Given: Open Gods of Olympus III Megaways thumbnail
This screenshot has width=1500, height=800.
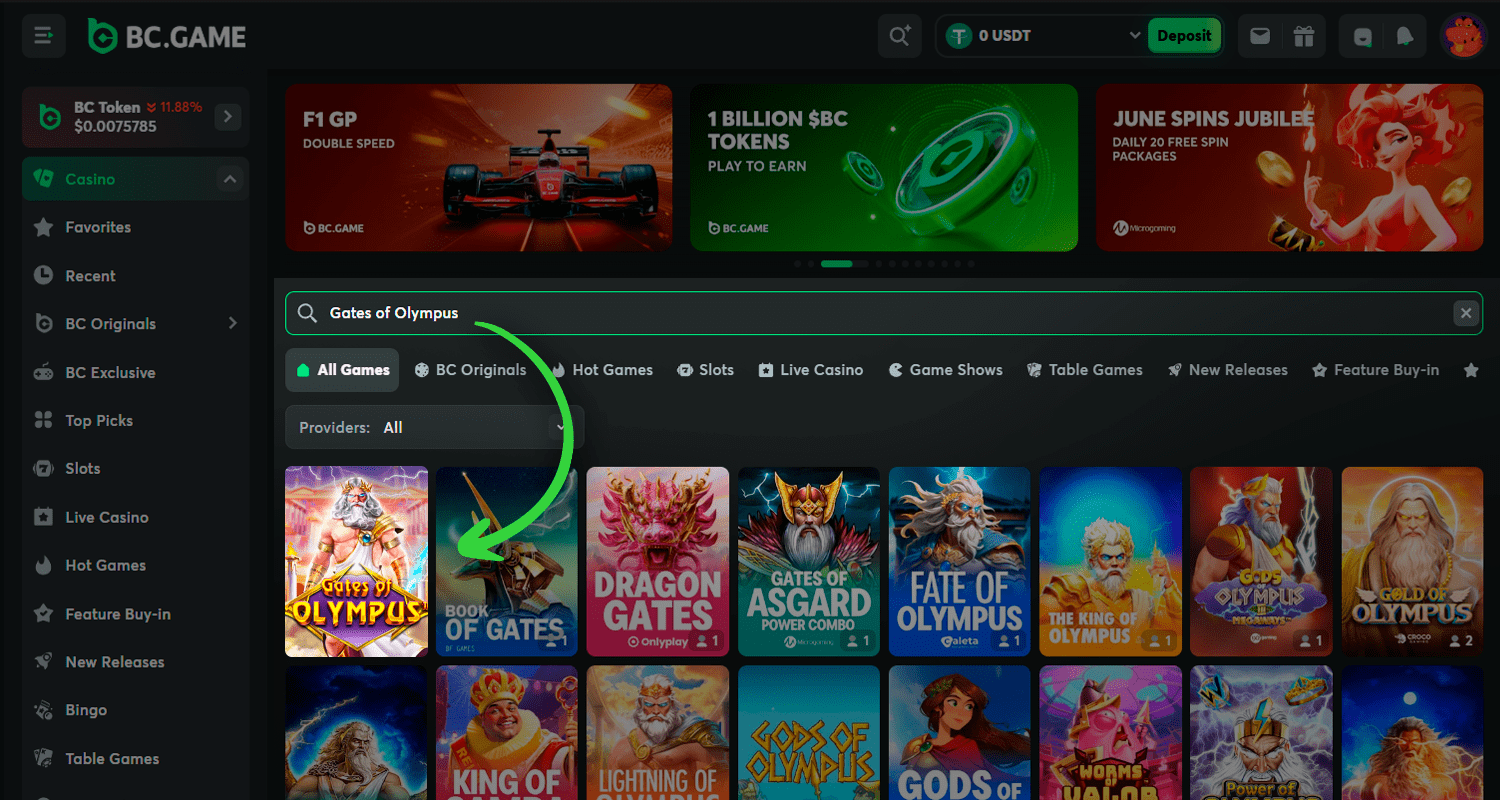Looking at the screenshot, I should tap(1261, 562).
